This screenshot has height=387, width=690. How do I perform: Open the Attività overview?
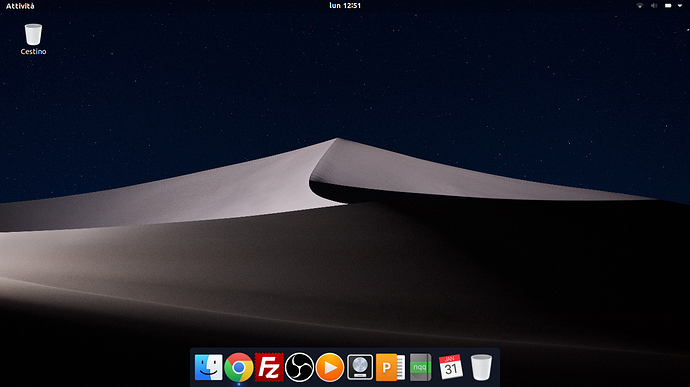pyautogui.click(x=20, y=6)
